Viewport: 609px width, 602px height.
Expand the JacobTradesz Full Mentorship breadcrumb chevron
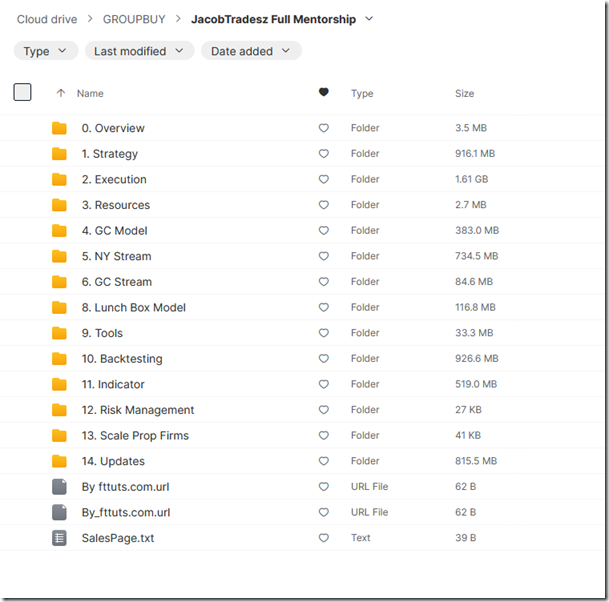point(369,19)
